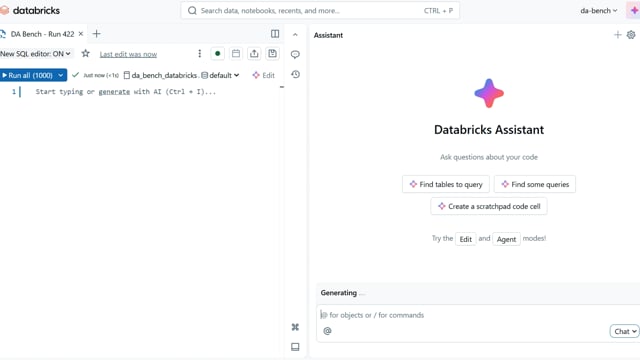Image resolution: width=640 pixels, height=360 pixels.
Task: Click the Edit mode chip
Action: 465,239
